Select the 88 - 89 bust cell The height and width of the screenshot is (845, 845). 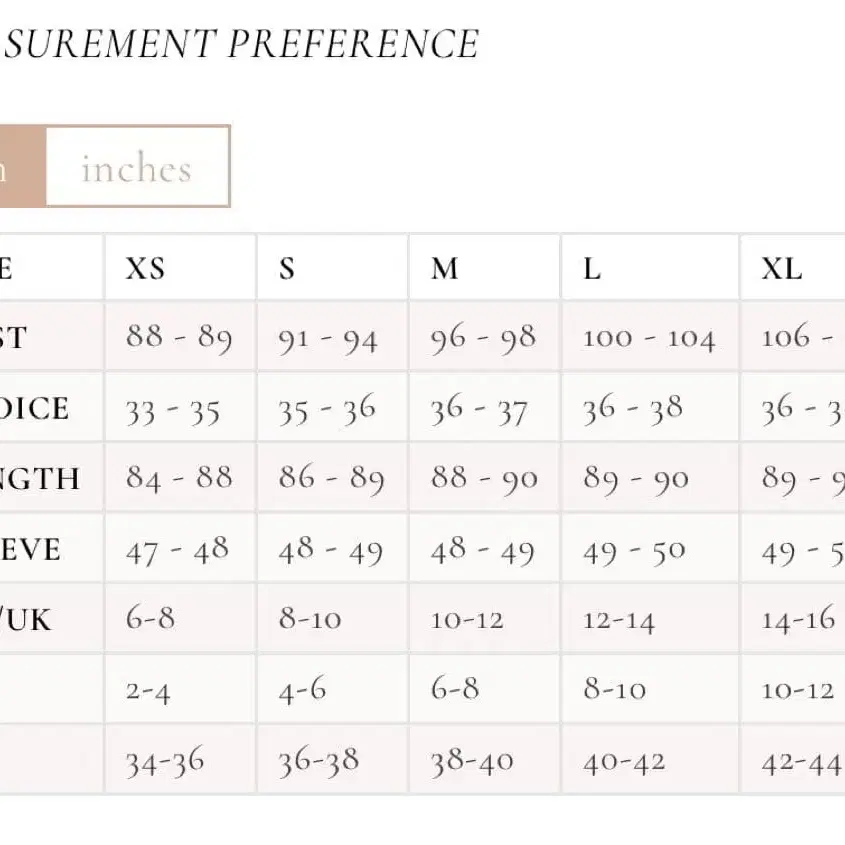[x=179, y=337]
